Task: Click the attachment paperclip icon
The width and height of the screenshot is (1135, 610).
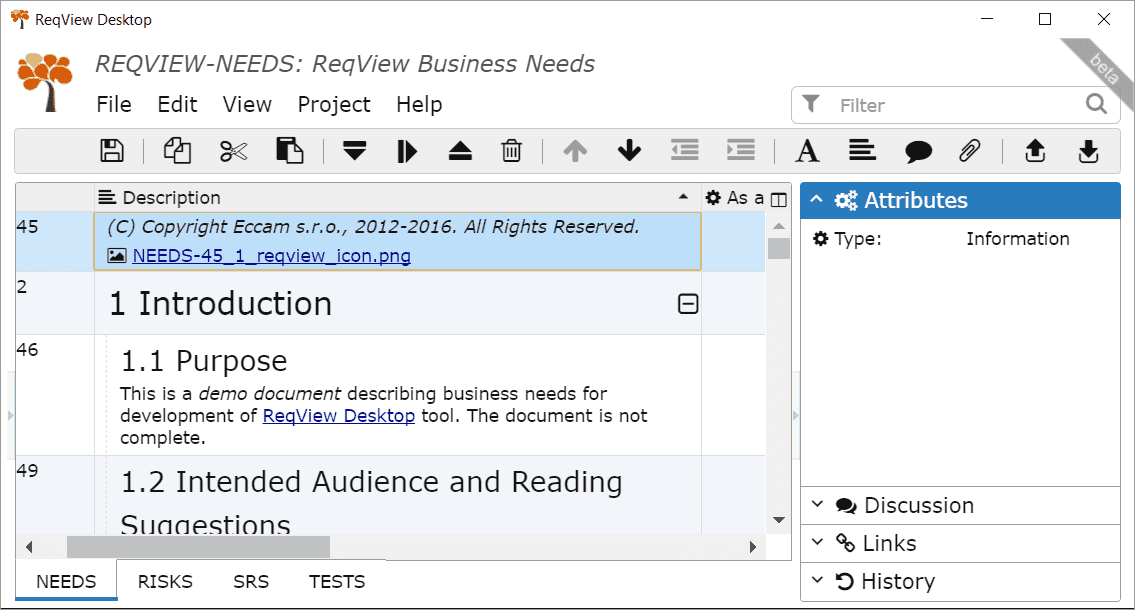Action: coord(969,151)
